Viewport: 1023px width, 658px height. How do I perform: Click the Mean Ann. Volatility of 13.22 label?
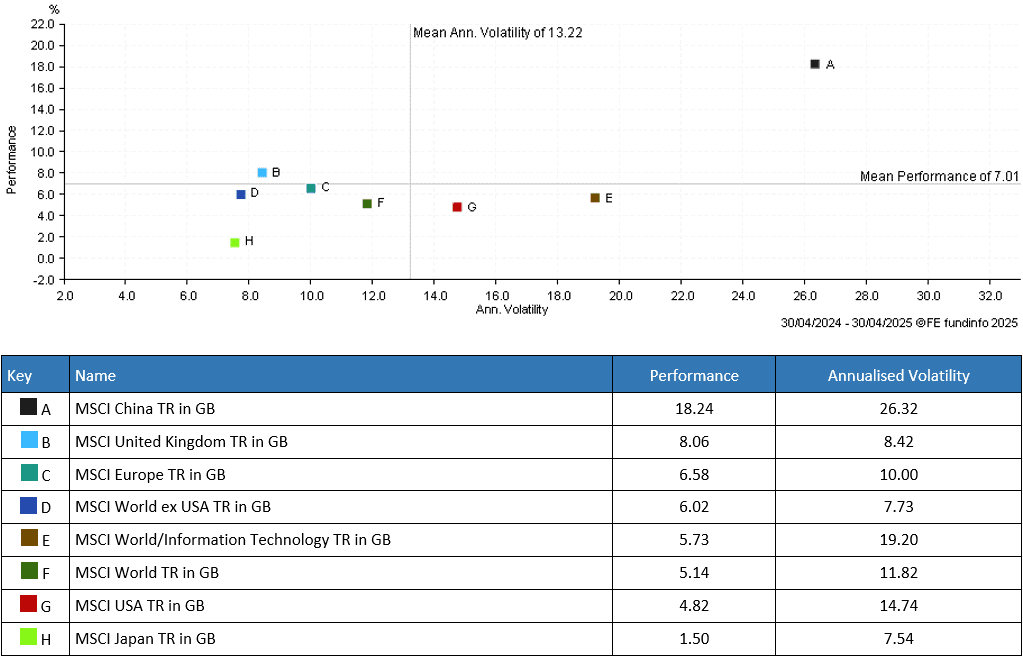498,33
